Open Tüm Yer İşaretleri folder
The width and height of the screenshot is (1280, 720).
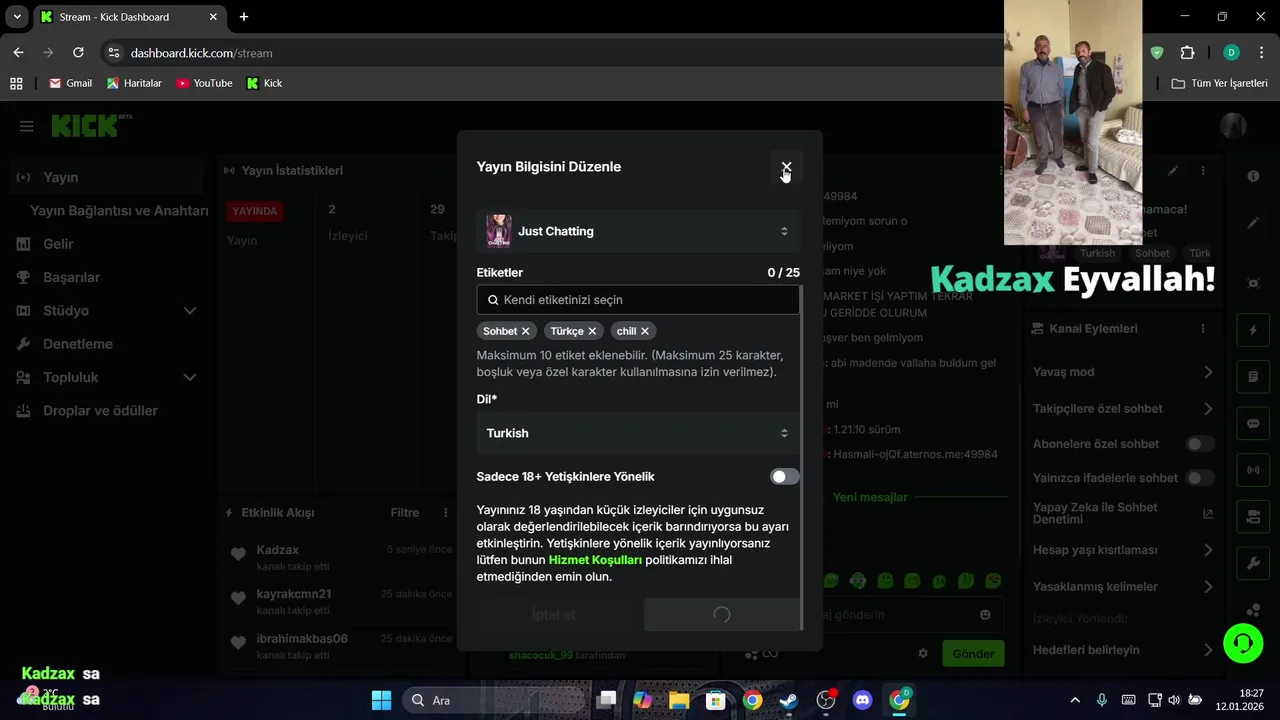tap(1220, 83)
